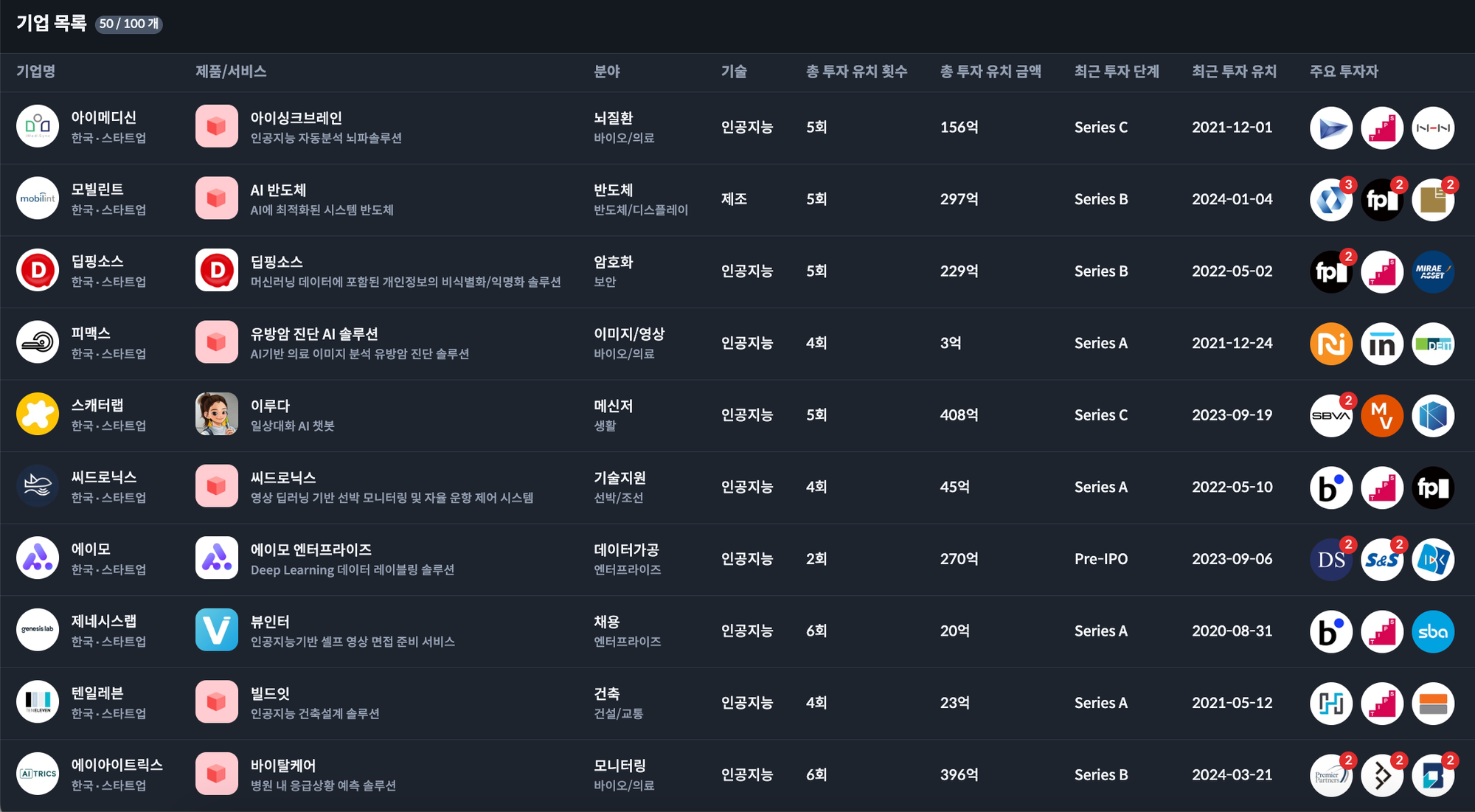1475x812 pixels.
Task: Click the 에이모 엔터프라이즈 product icon
Action: coord(216,558)
